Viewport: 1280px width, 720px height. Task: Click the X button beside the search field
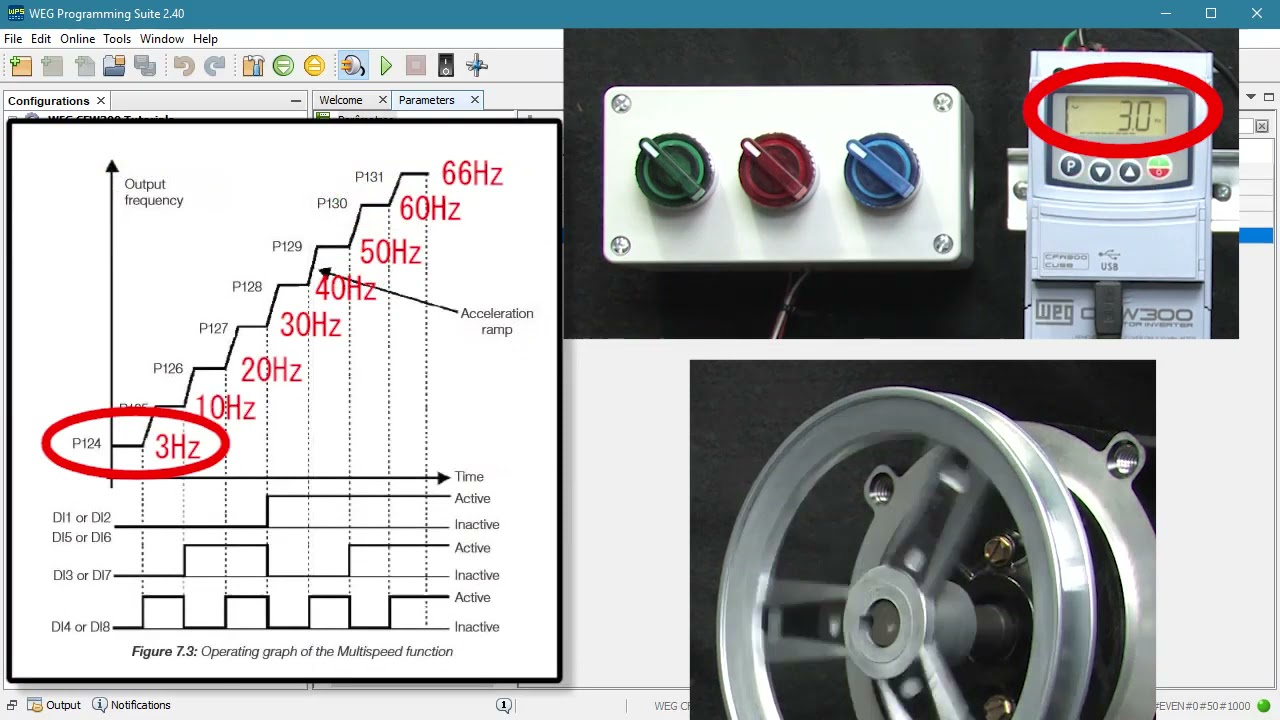(x=1262, y=127)
